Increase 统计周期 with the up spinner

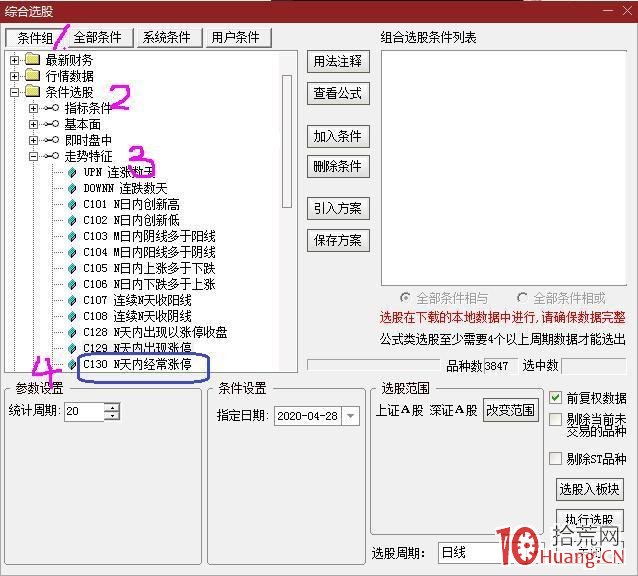(x=112, y=407)
